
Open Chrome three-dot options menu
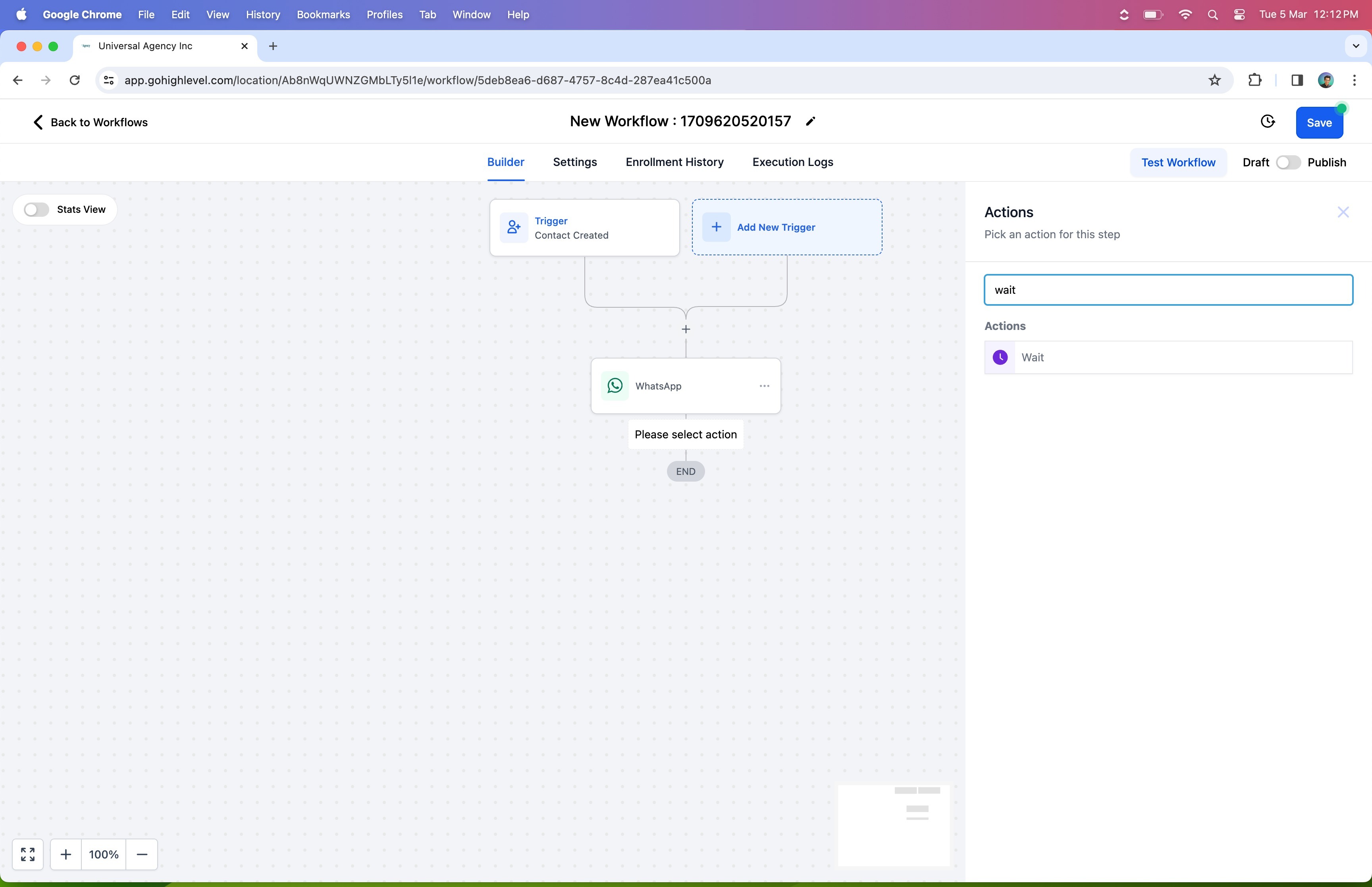click(1354, 80)
